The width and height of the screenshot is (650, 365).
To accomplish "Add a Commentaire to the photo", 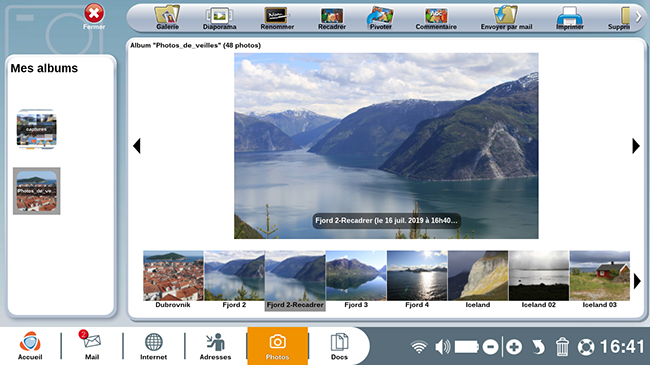I will pyautogui.click(x=436, y=17).
